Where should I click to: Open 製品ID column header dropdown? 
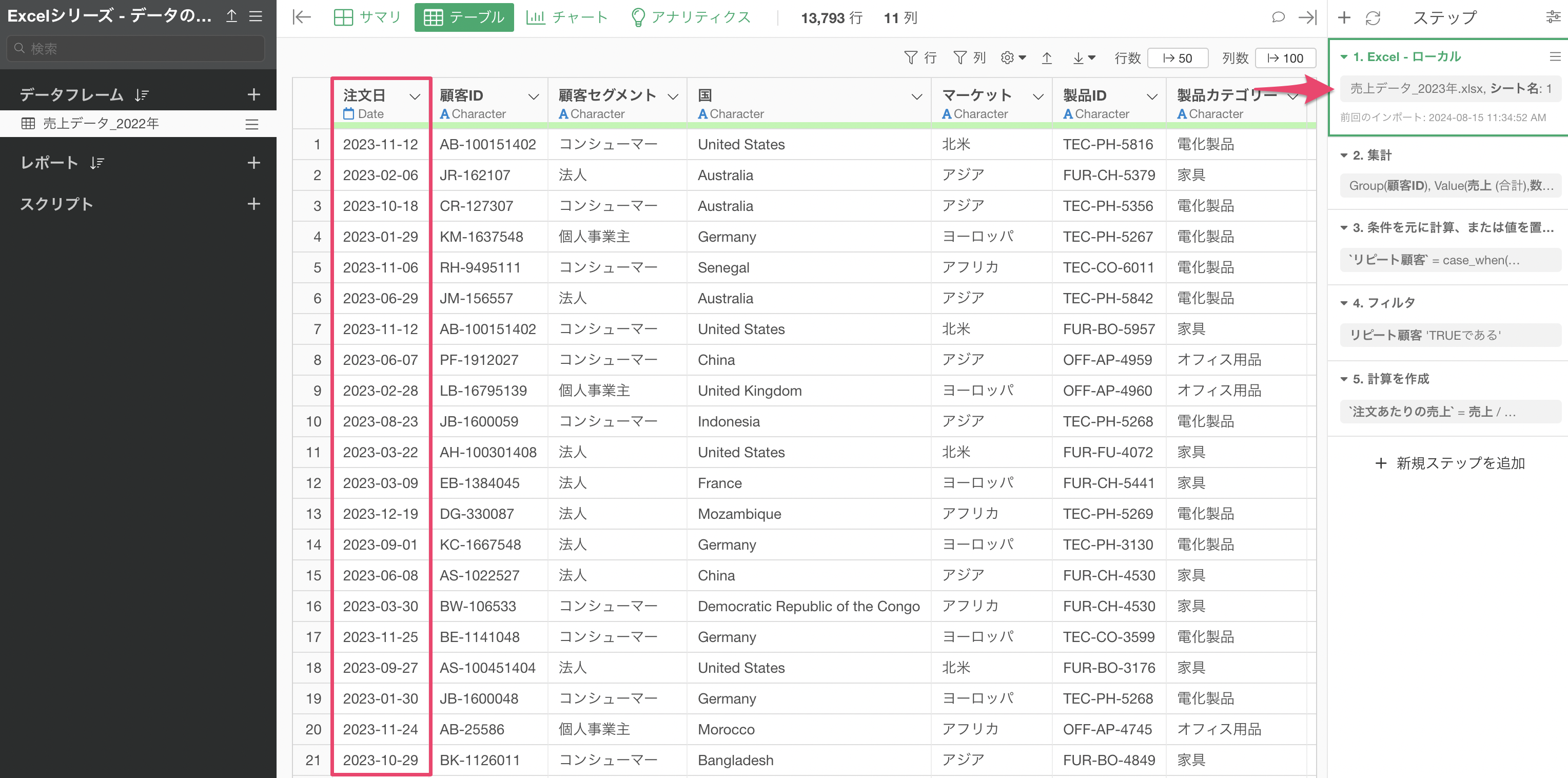1152,97
